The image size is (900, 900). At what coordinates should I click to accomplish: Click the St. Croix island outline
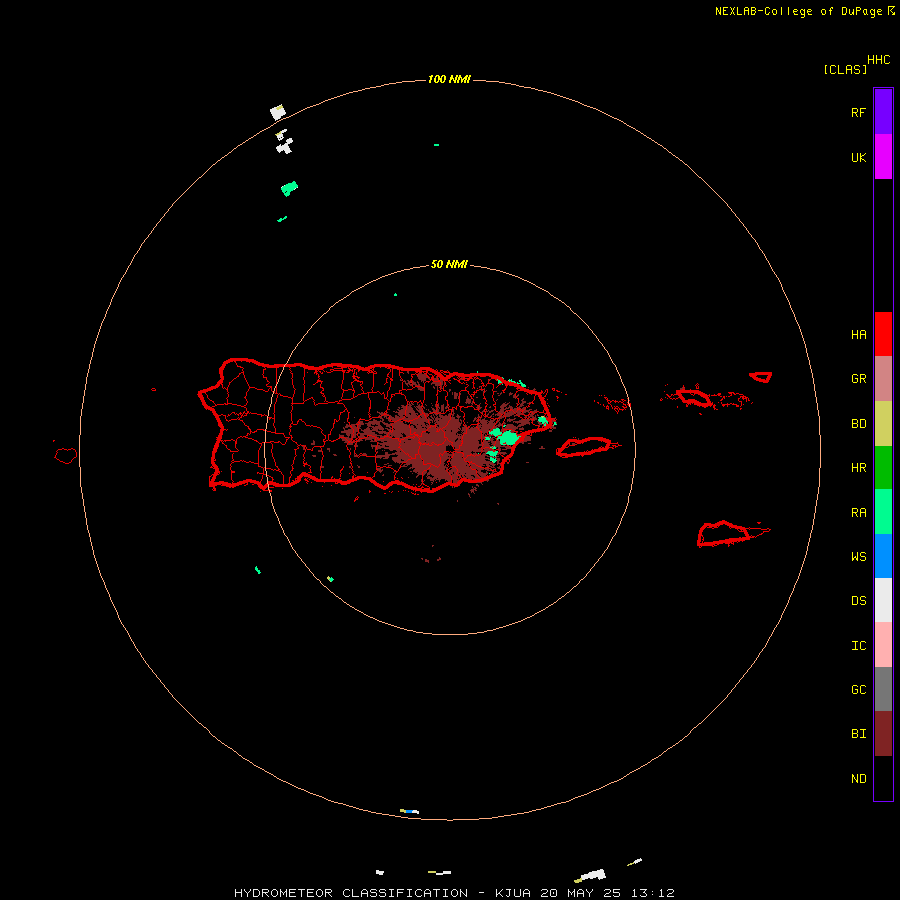point(724,534)
